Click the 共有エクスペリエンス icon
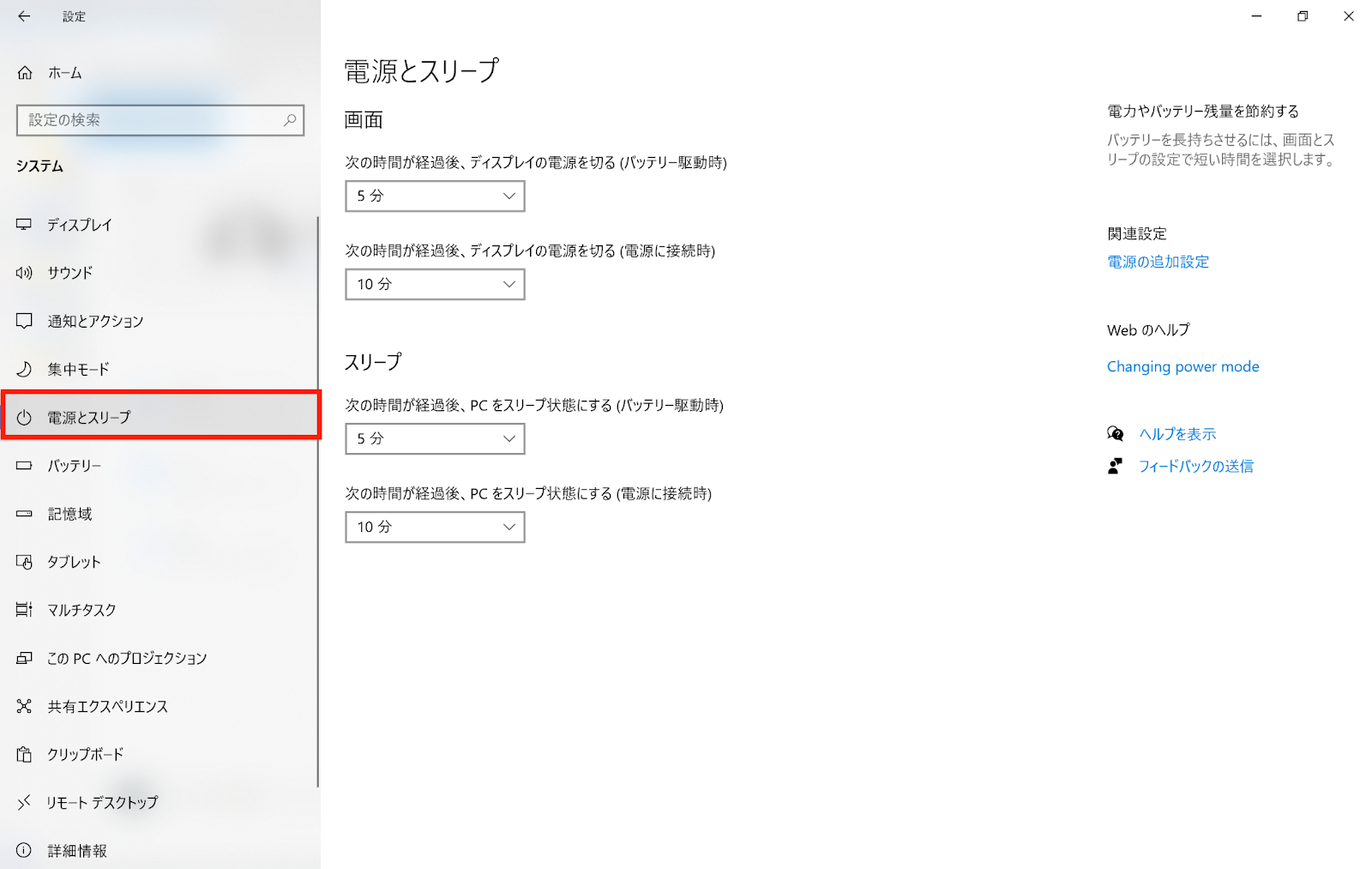 [x=24, y=706]
